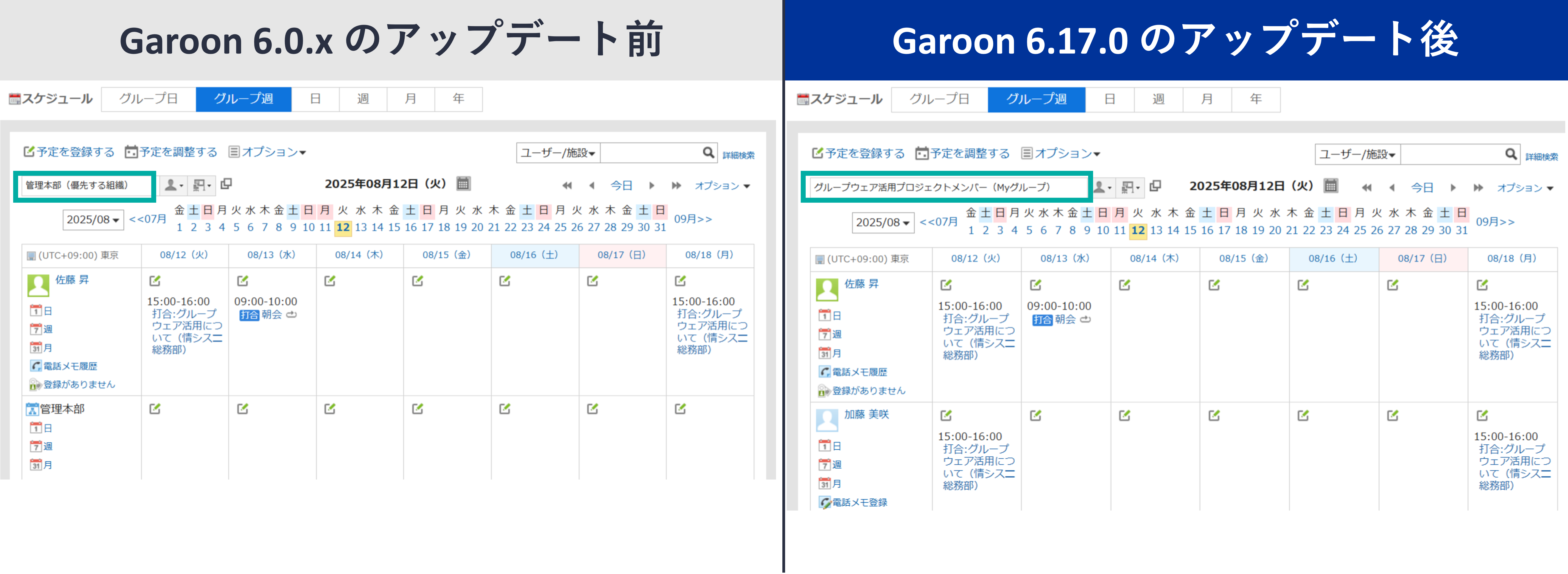
Task: Click the search text box in the left panel
Action: point(651,153)
